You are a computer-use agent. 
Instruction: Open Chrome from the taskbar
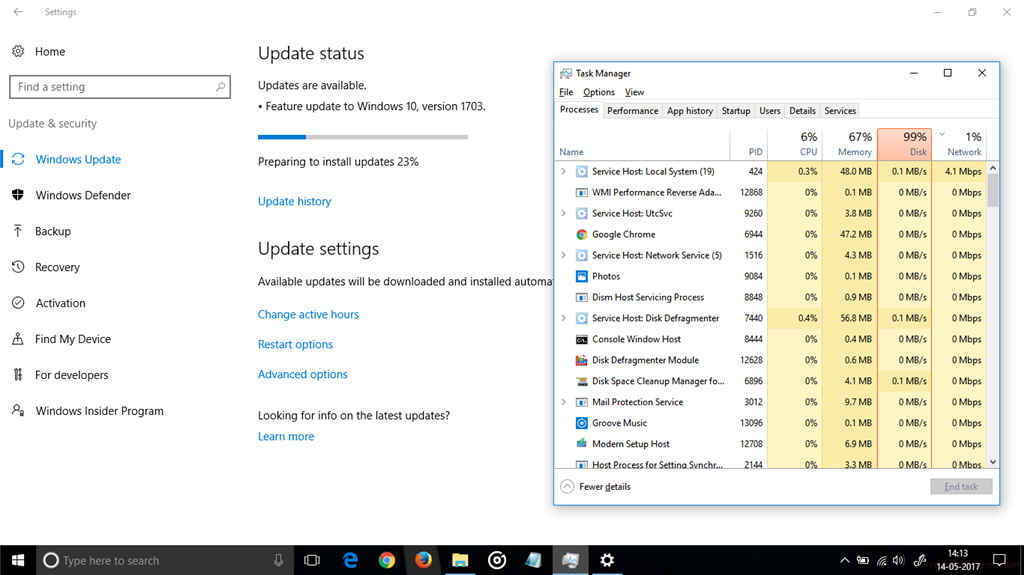(x=387, y=560)
